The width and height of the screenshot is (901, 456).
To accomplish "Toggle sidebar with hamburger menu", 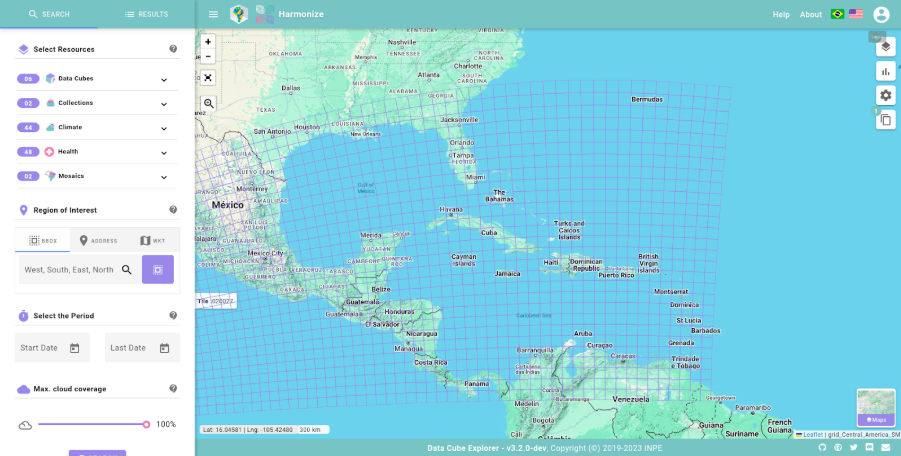I will [x=213, y=14].
